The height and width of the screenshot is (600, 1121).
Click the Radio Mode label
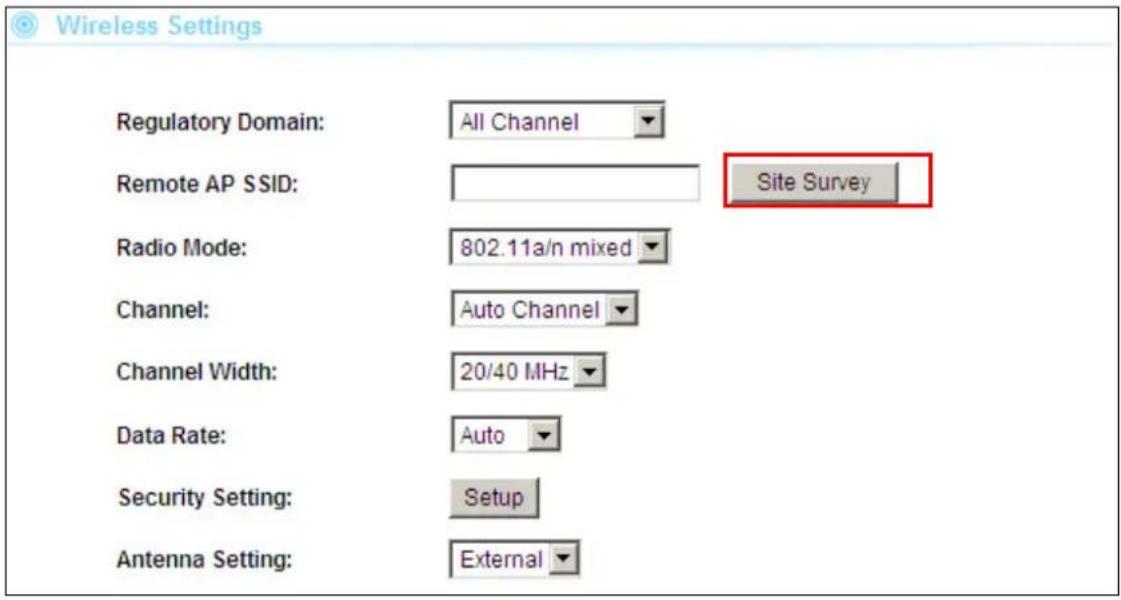181,248
